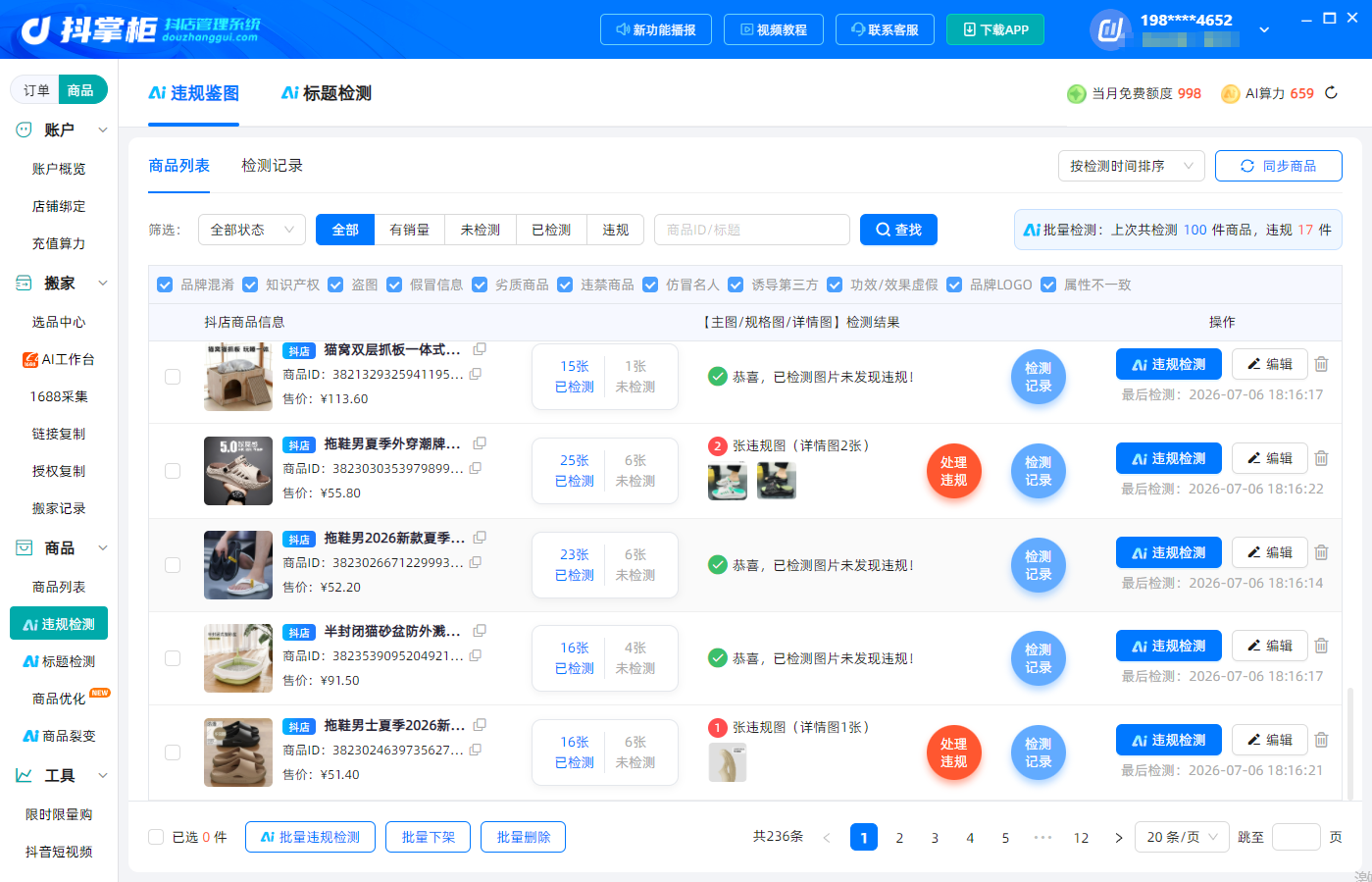Copy product ID 3823030353979899

476,468
